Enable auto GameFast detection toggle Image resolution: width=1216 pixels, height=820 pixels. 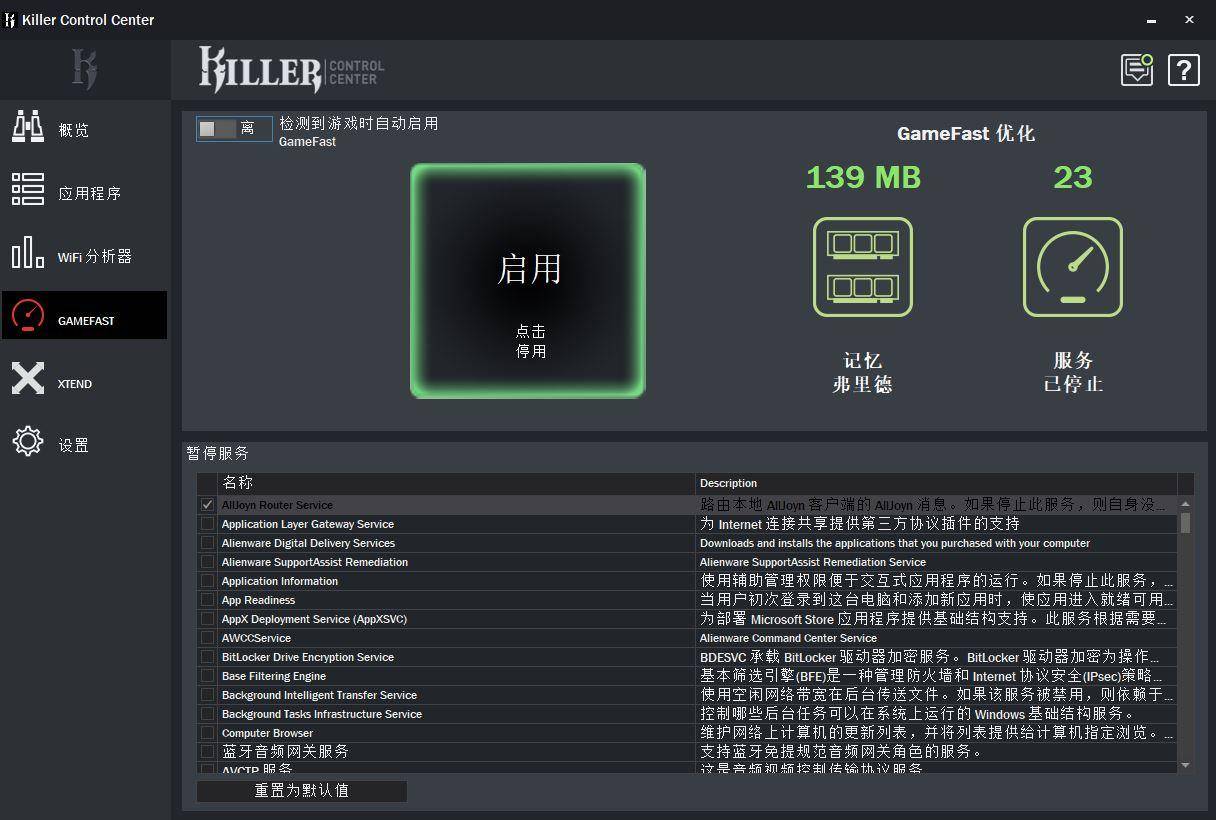[233, 129]
